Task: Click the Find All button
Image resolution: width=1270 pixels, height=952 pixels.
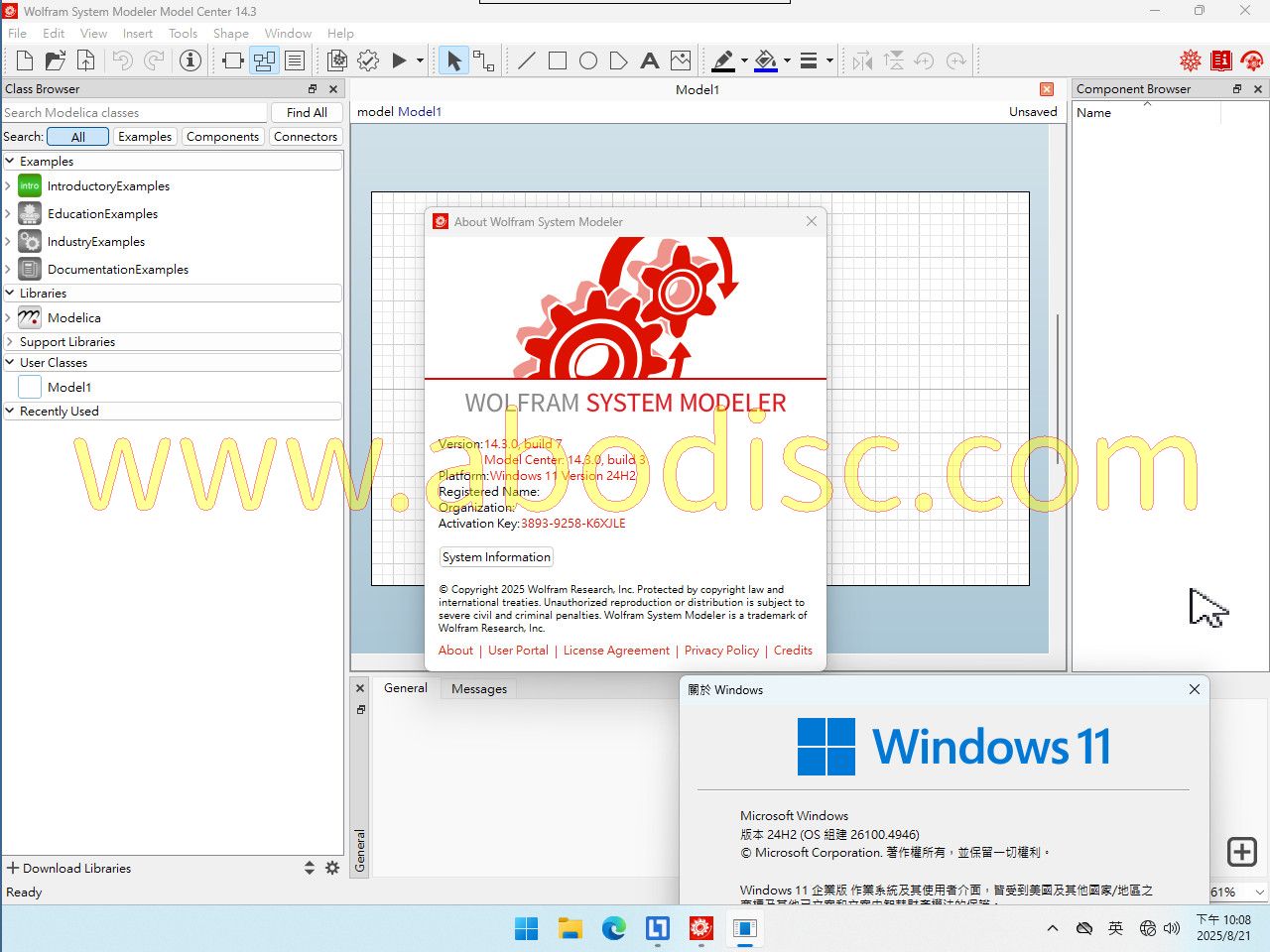Action: click(307, 112)
